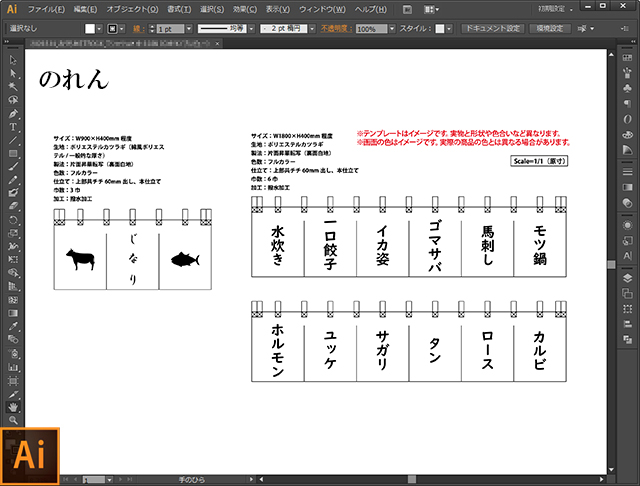Select the Selection (black arrow) tool
This screenshot has width=640, height=486.
(13, 60)
